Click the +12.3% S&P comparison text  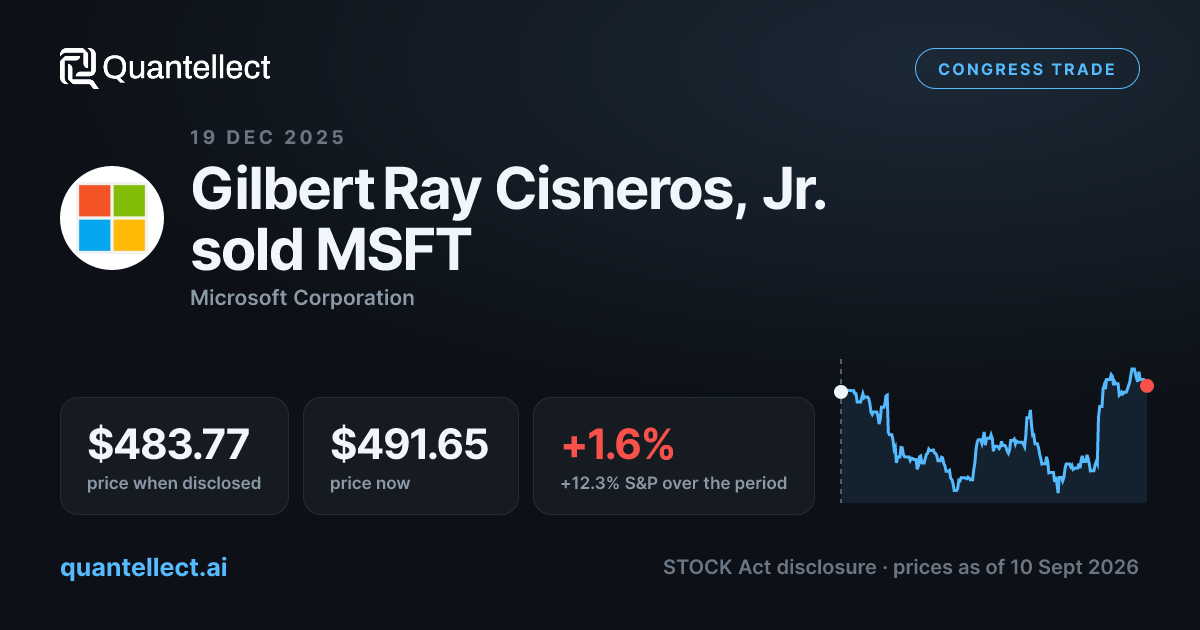674,484
